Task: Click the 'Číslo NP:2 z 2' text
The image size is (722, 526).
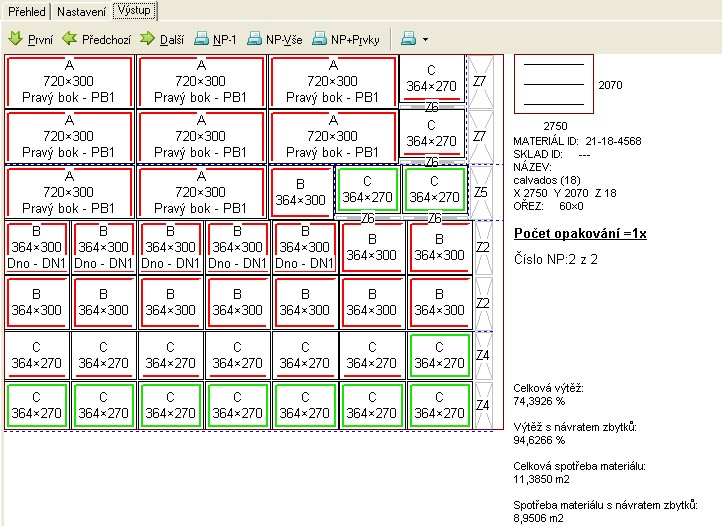Action: point(556,259)
